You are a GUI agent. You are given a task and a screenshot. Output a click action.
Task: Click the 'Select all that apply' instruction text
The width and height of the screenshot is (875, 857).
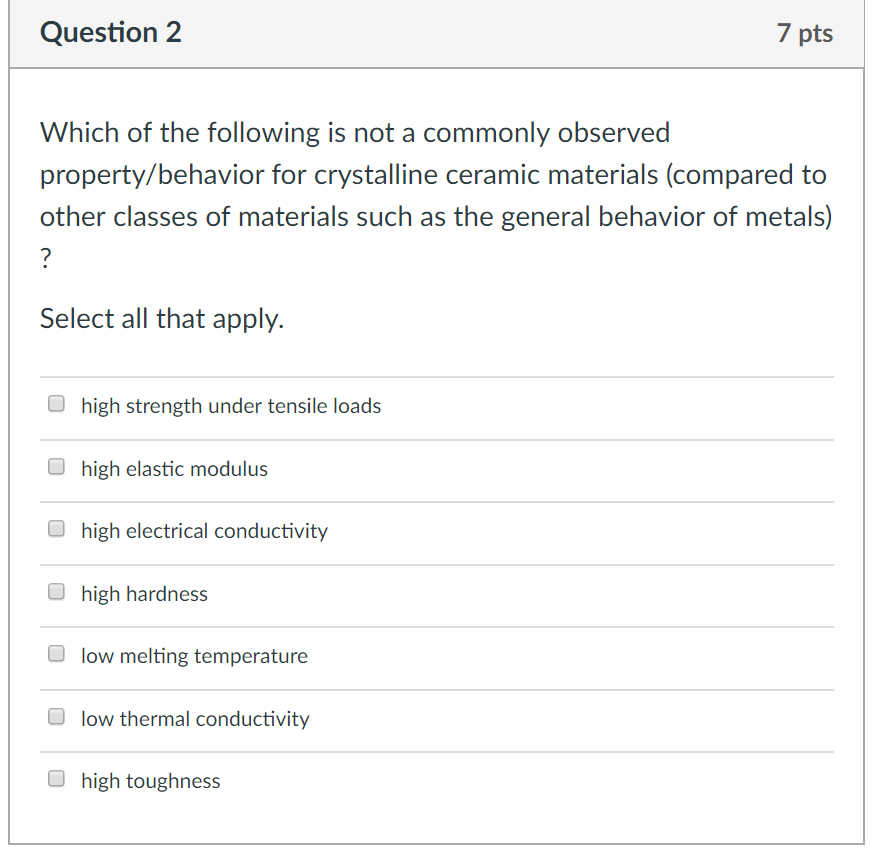[x=160, y=318]
